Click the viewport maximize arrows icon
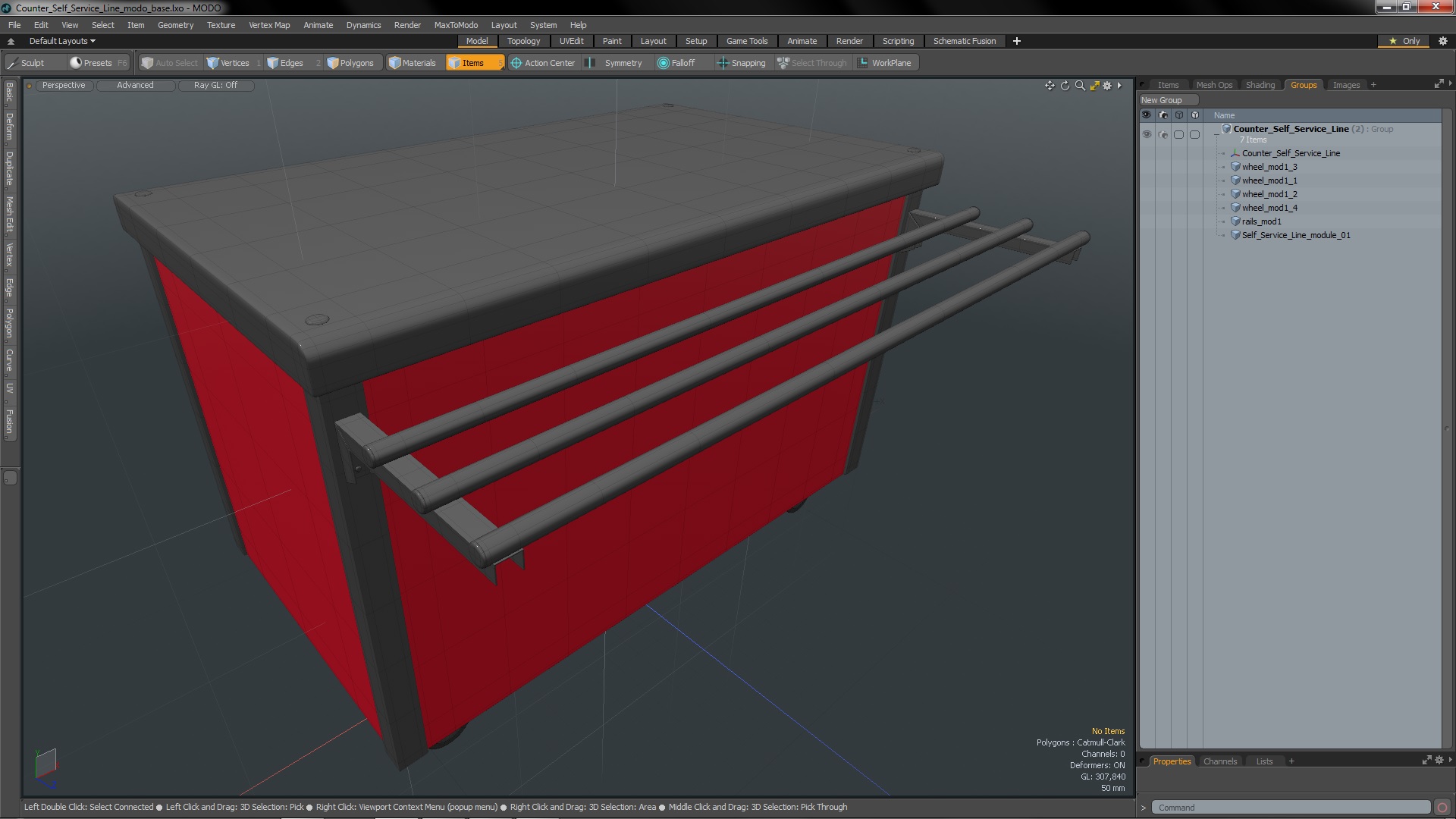Viewport: 1456px width, 819px height. [1094, 86]
